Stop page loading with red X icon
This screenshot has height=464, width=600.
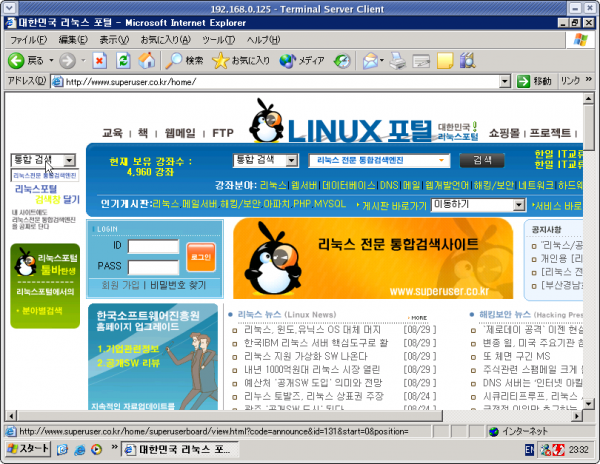tap(99, 61)
